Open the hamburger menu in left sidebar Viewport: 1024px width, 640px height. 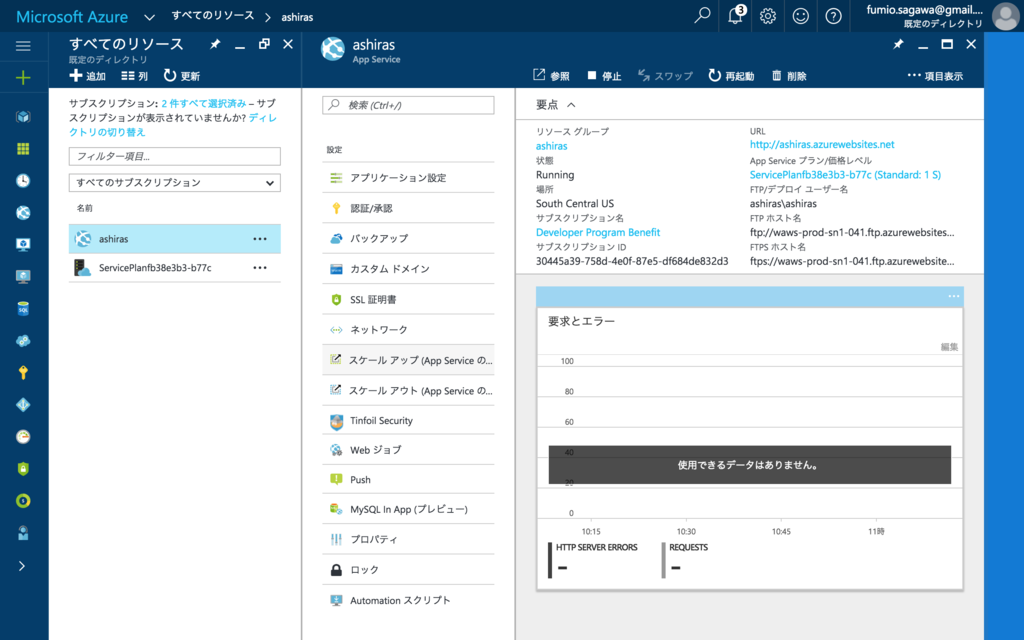click(x=23, y=46)
